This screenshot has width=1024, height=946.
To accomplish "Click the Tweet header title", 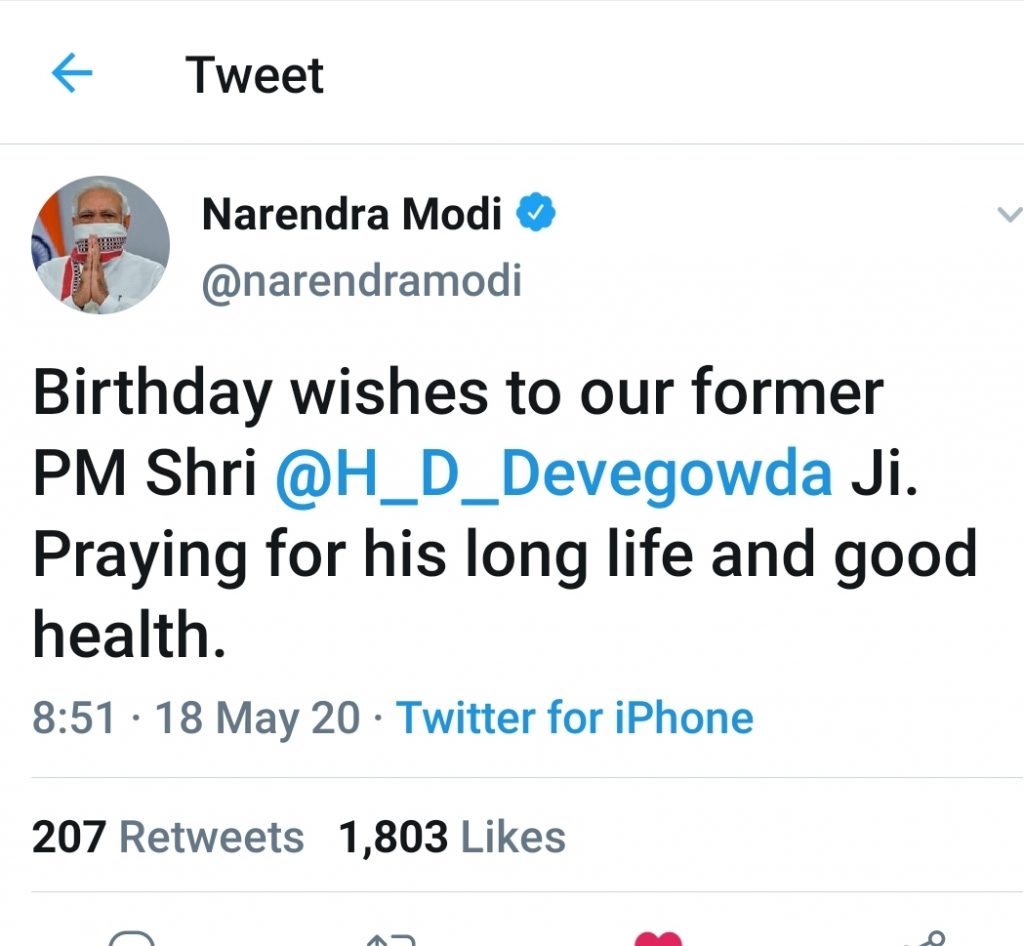I will click(255, 76).
